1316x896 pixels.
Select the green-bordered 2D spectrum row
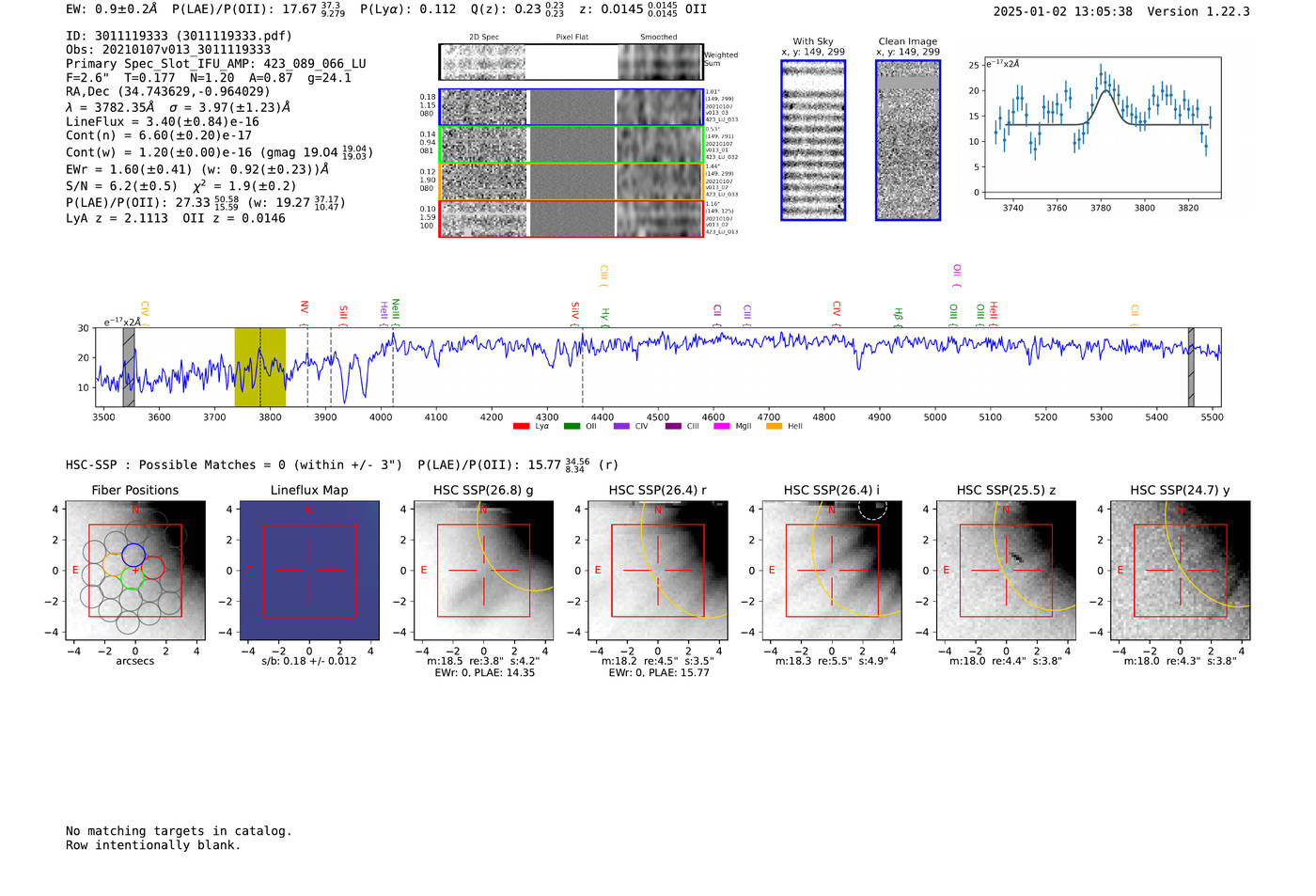(x=572, y=144)
